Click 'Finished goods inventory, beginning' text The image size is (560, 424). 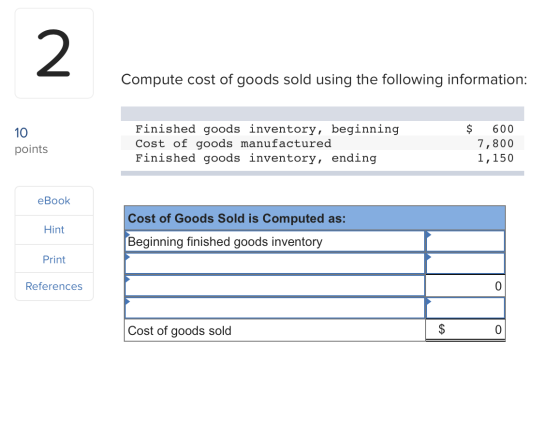coord(267,129)
